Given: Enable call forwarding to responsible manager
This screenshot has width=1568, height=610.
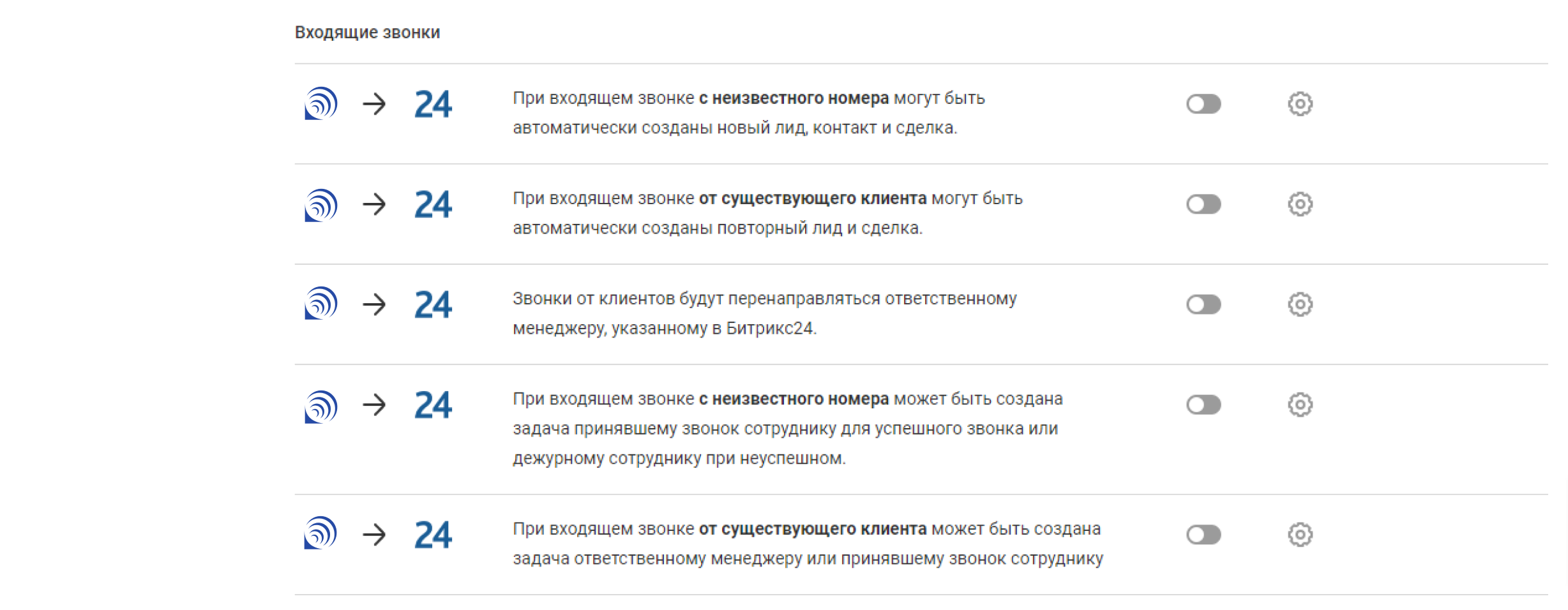Looking at the screenshot, I should 1203,304.
